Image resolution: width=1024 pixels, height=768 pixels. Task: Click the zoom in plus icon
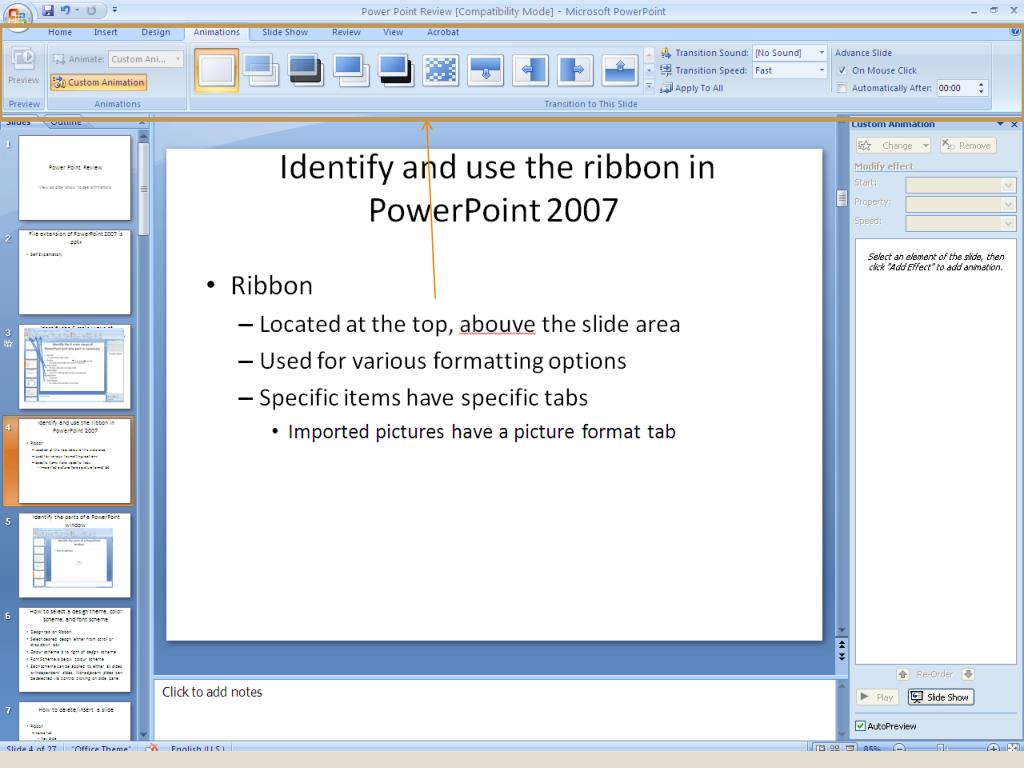click(993, 748)
